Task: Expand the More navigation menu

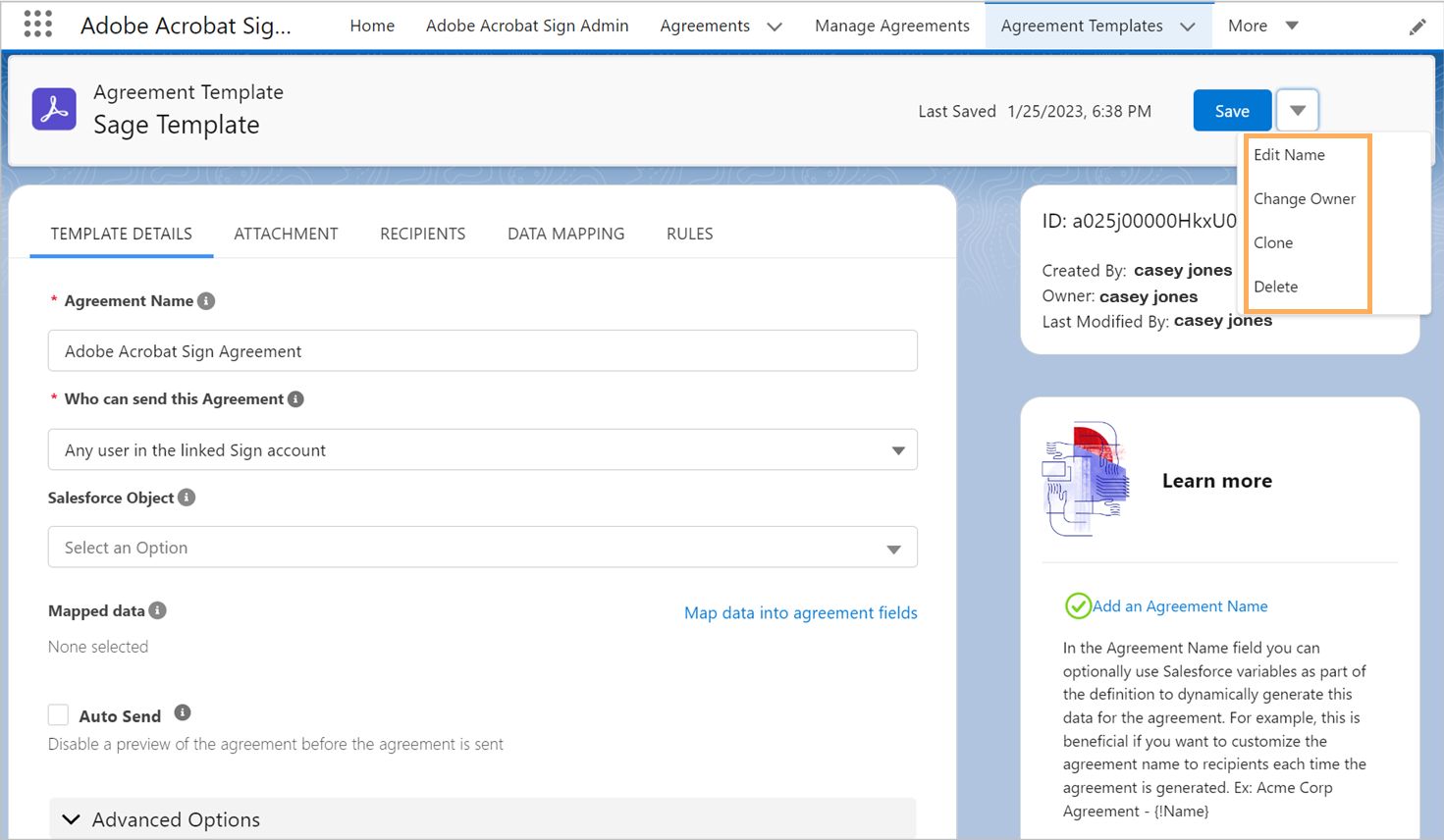Action: (x=1263, y=26)
